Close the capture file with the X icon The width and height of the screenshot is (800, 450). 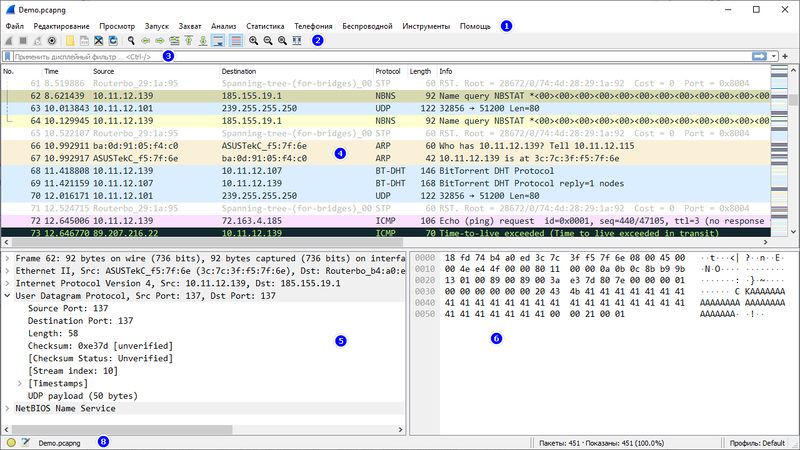coord(98,41)
